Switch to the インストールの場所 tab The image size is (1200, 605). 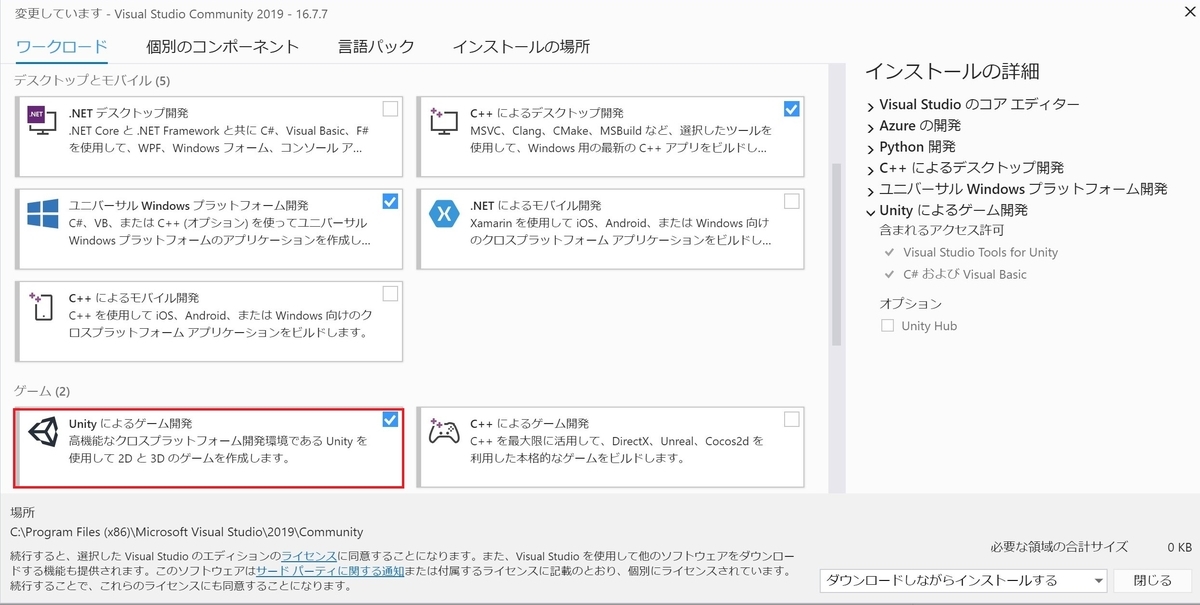521,46
